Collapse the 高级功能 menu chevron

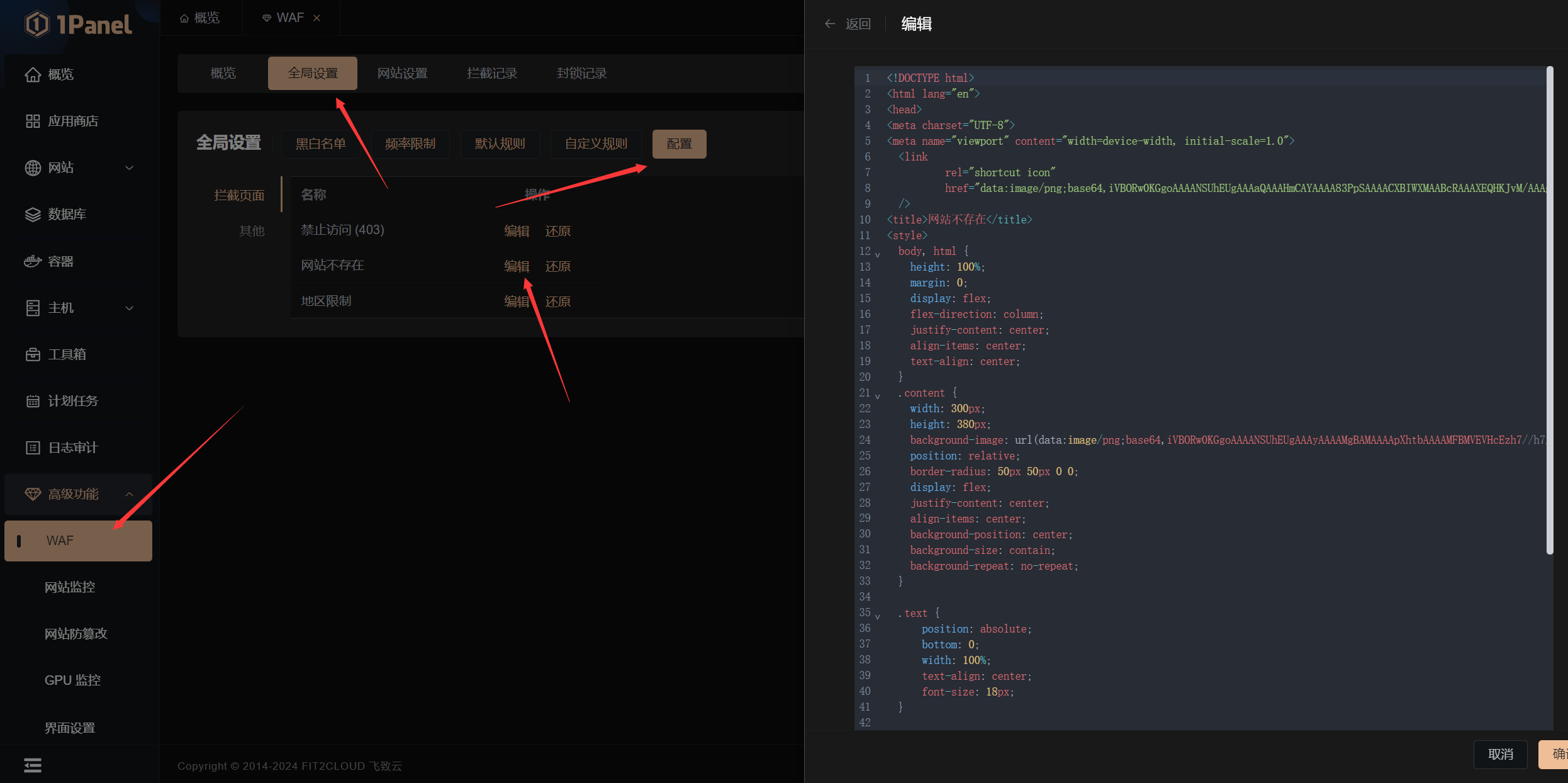coord(130,494)
